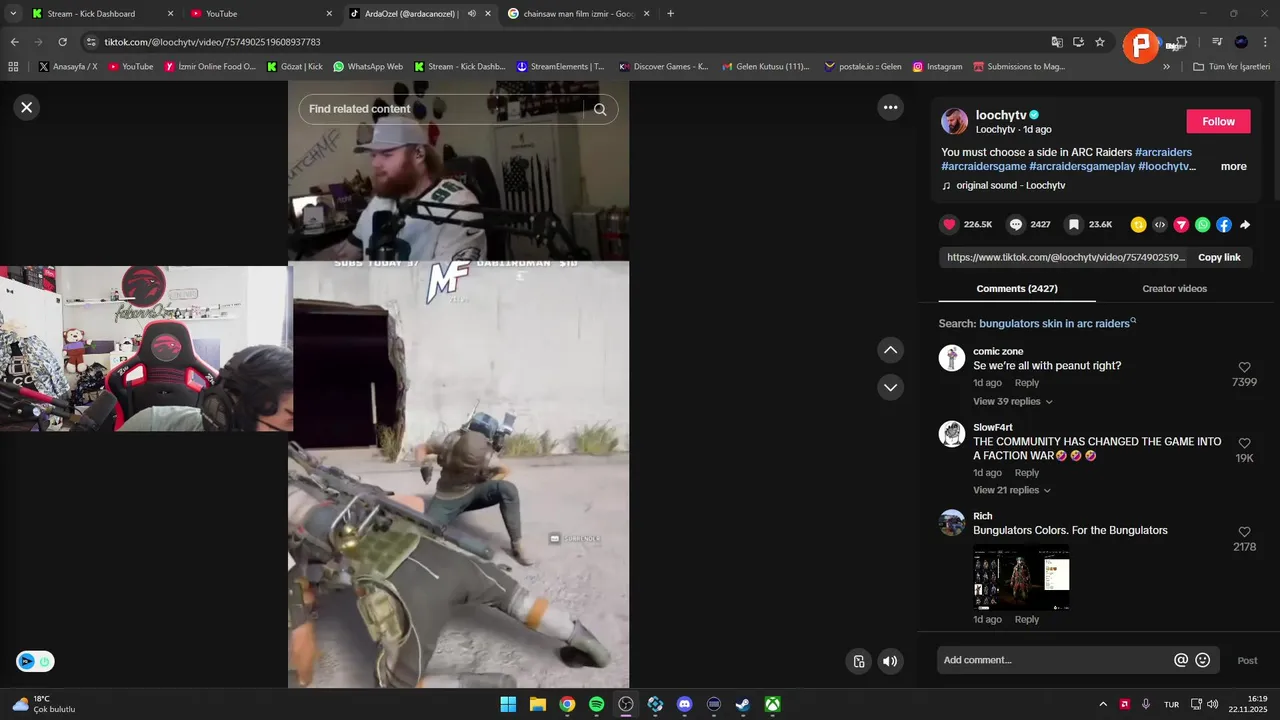1280x720 pixels.
Task: Select the Comments (2427) tab
Action: [x=1017, y=288]
